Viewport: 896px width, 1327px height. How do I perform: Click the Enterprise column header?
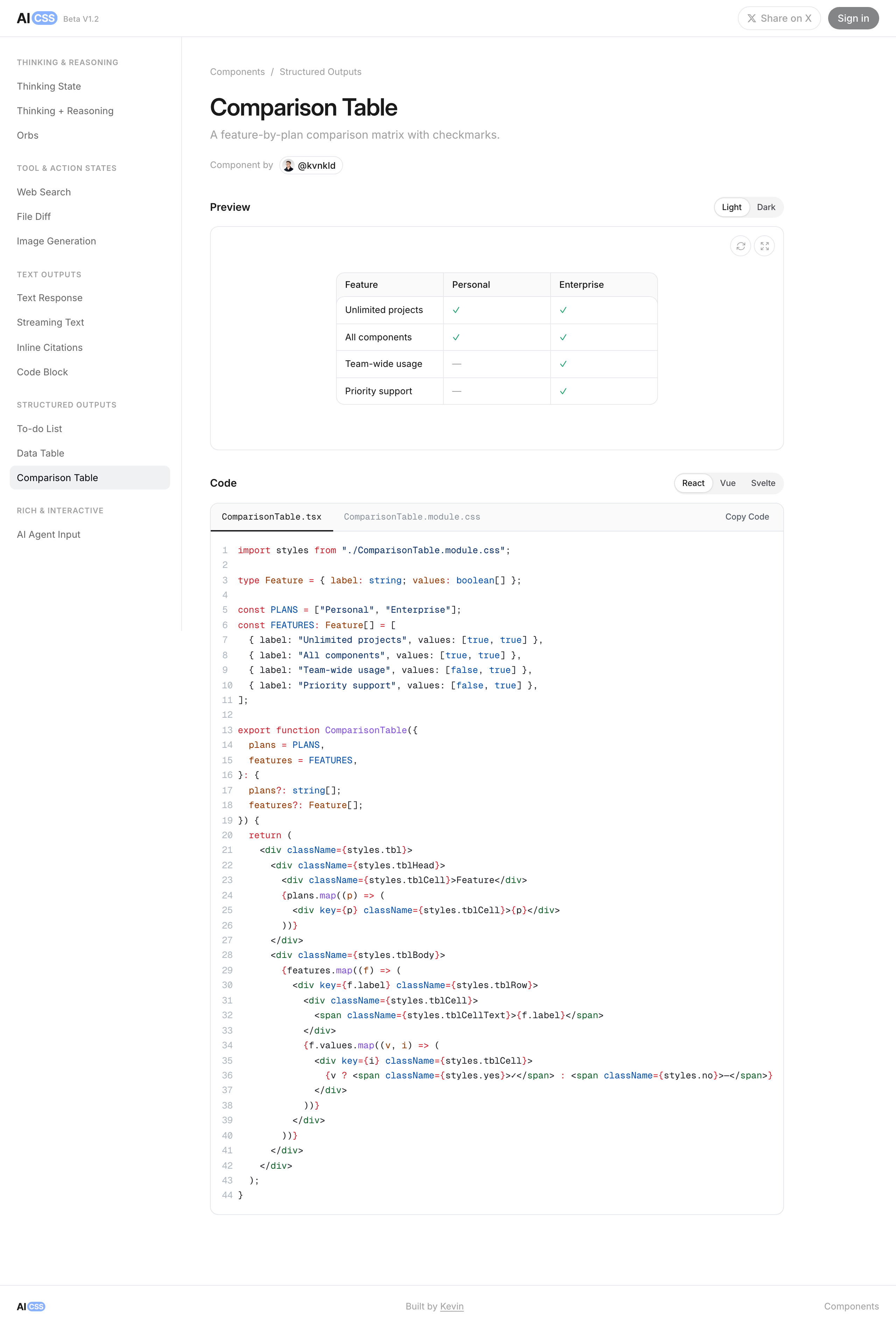pyautogui.click(x=604, y=285)
